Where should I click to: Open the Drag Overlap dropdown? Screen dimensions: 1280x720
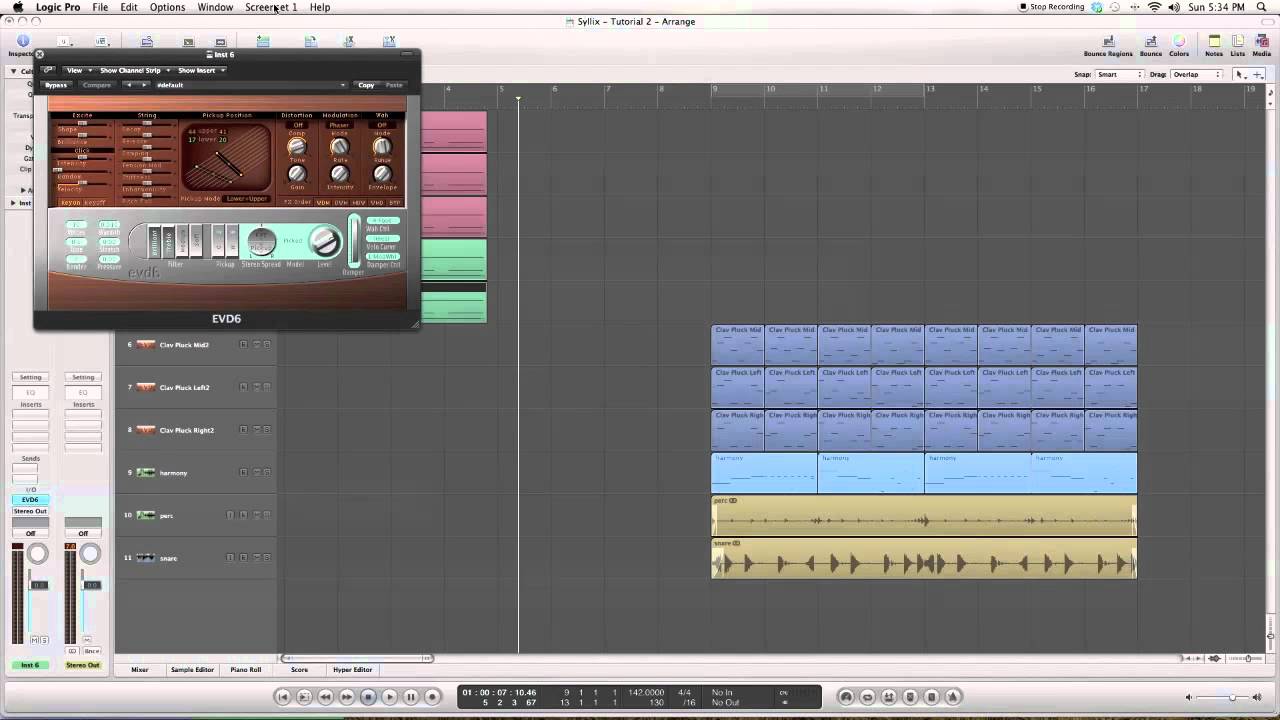coord(1196,74)
